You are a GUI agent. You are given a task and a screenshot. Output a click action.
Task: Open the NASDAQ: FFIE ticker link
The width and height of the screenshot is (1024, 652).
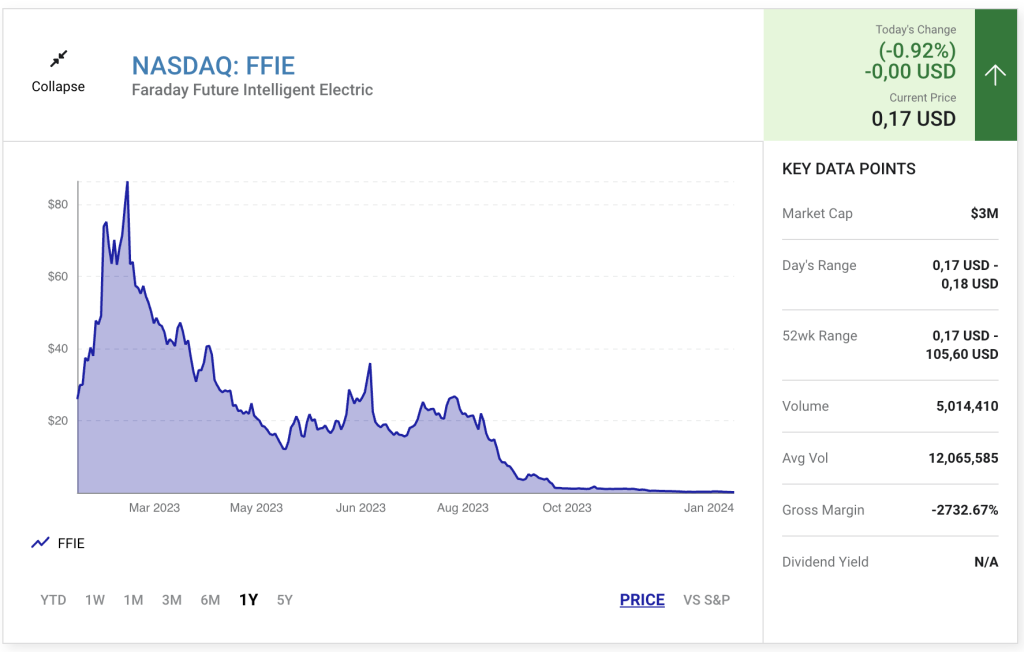click(x=214, y=65)
